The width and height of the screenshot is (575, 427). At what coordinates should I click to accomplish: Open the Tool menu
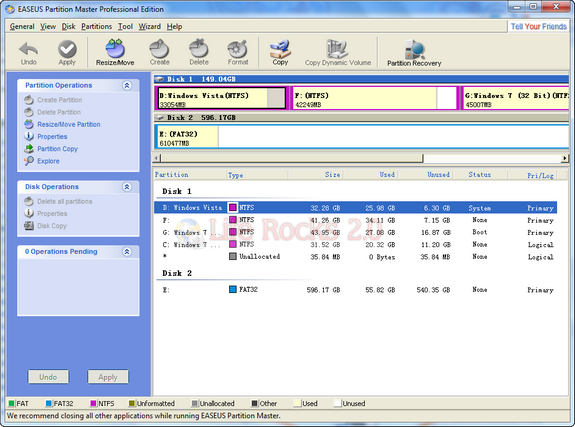[x=125, y=26]
